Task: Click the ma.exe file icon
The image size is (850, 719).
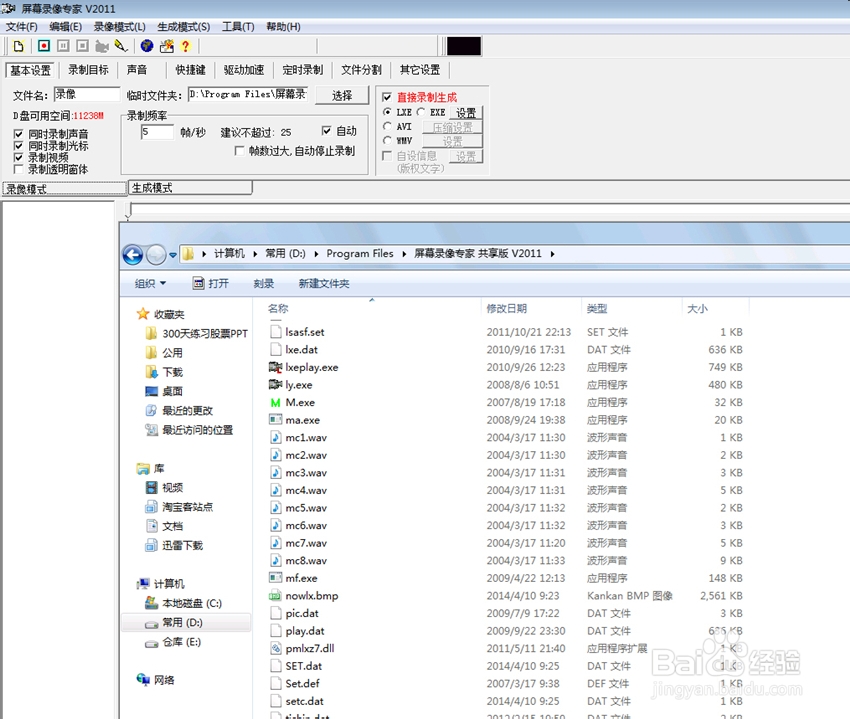Action: click(275, 420)
